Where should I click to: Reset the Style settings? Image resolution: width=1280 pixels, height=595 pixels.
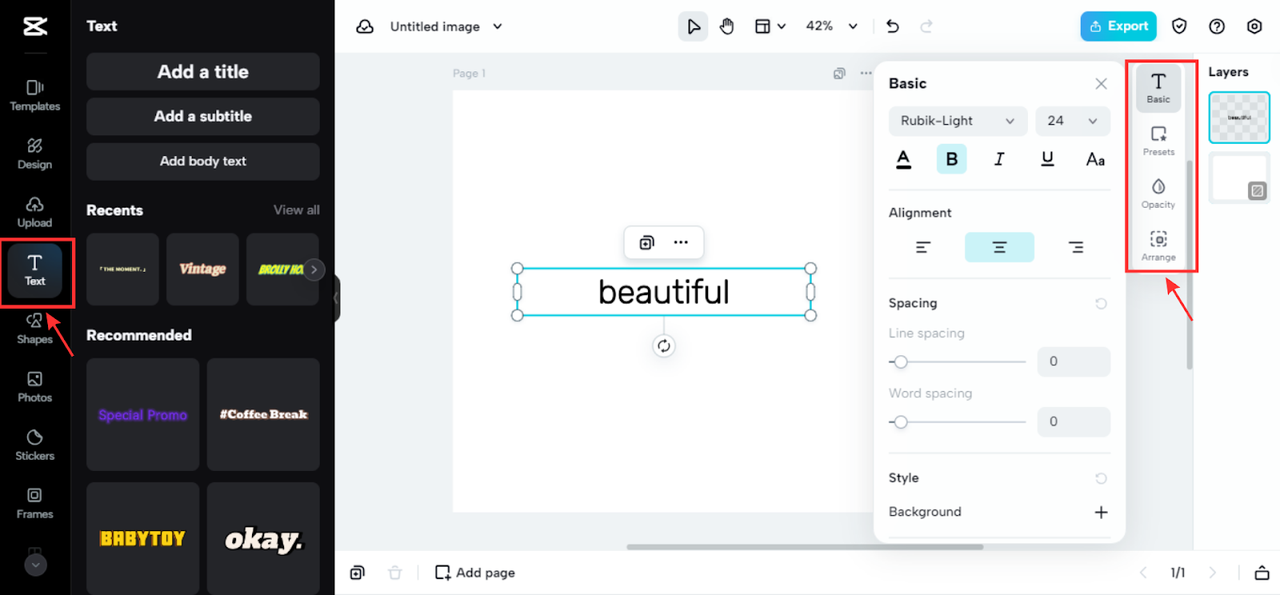pyautogui.click(x=1101, y=478)
